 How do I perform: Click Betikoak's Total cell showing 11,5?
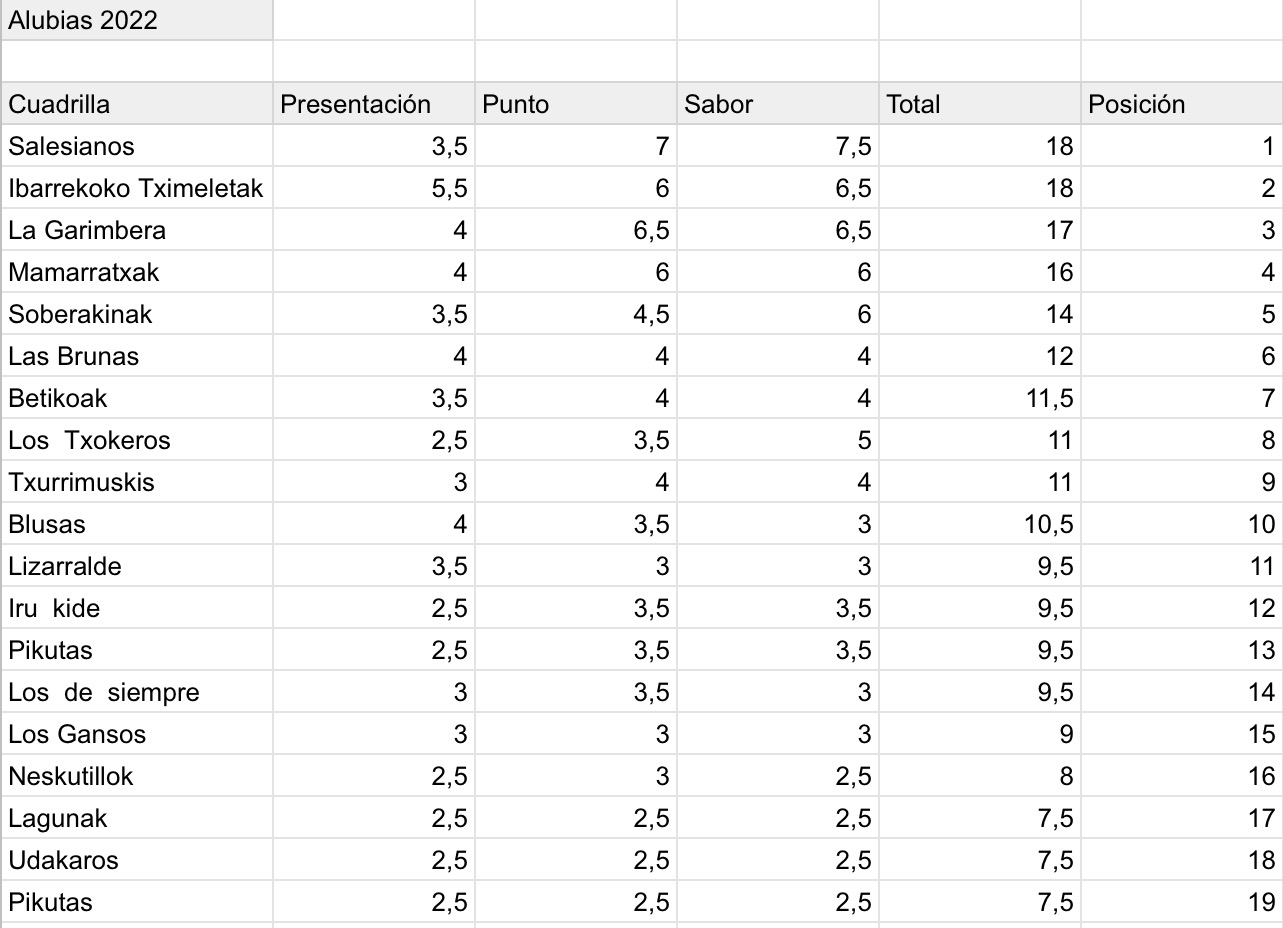click(980, 398)
